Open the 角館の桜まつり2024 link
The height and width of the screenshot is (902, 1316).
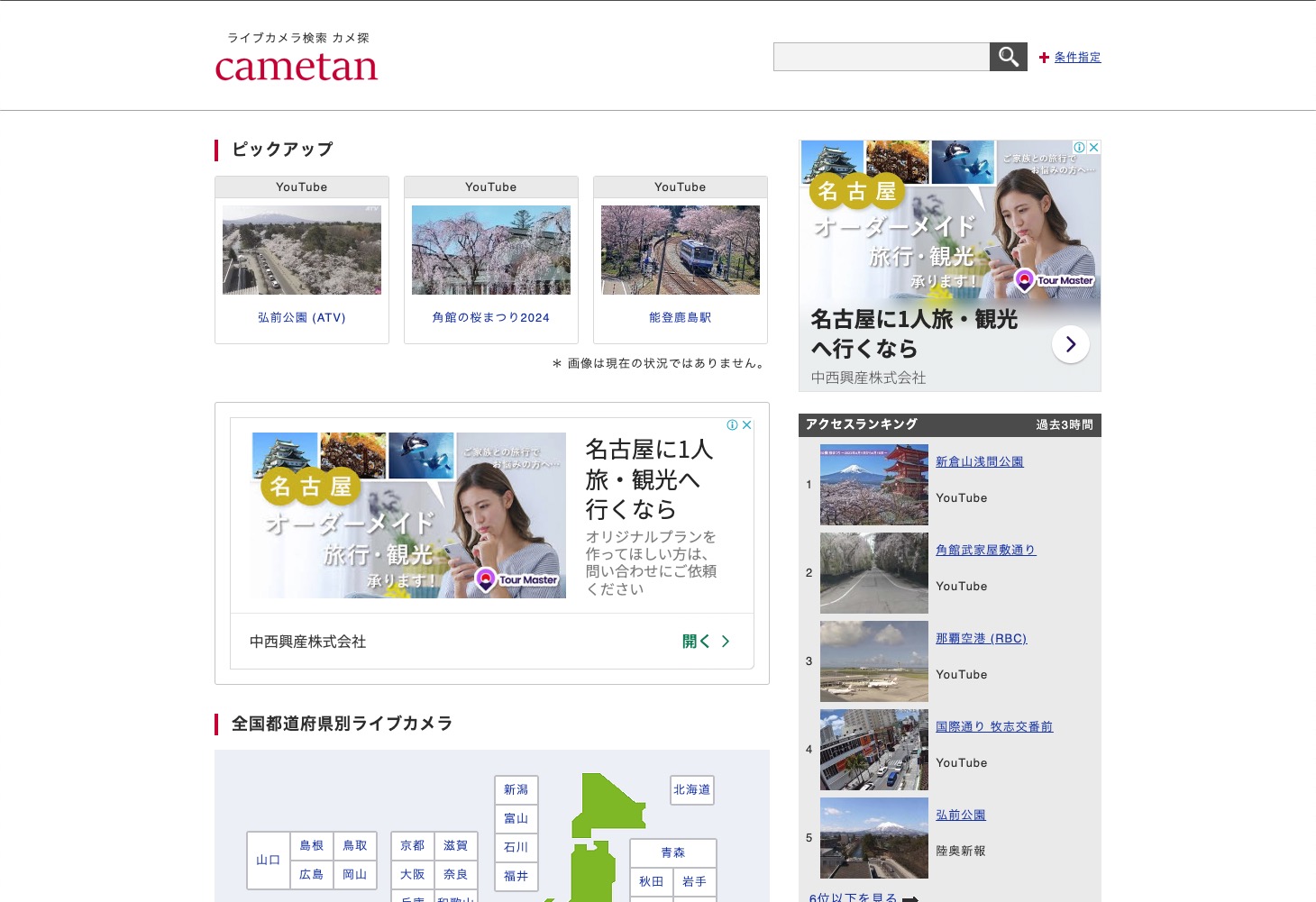click(490, 317)
